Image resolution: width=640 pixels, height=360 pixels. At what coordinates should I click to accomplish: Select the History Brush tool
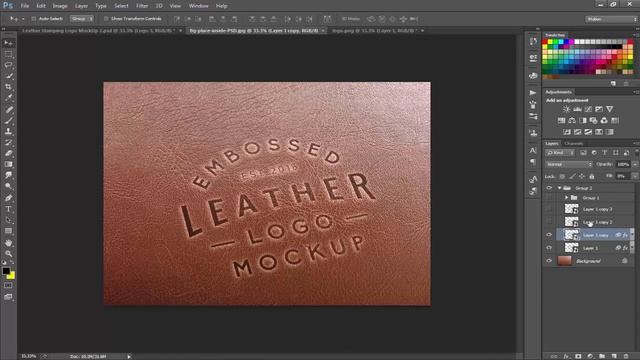[8, 142]
